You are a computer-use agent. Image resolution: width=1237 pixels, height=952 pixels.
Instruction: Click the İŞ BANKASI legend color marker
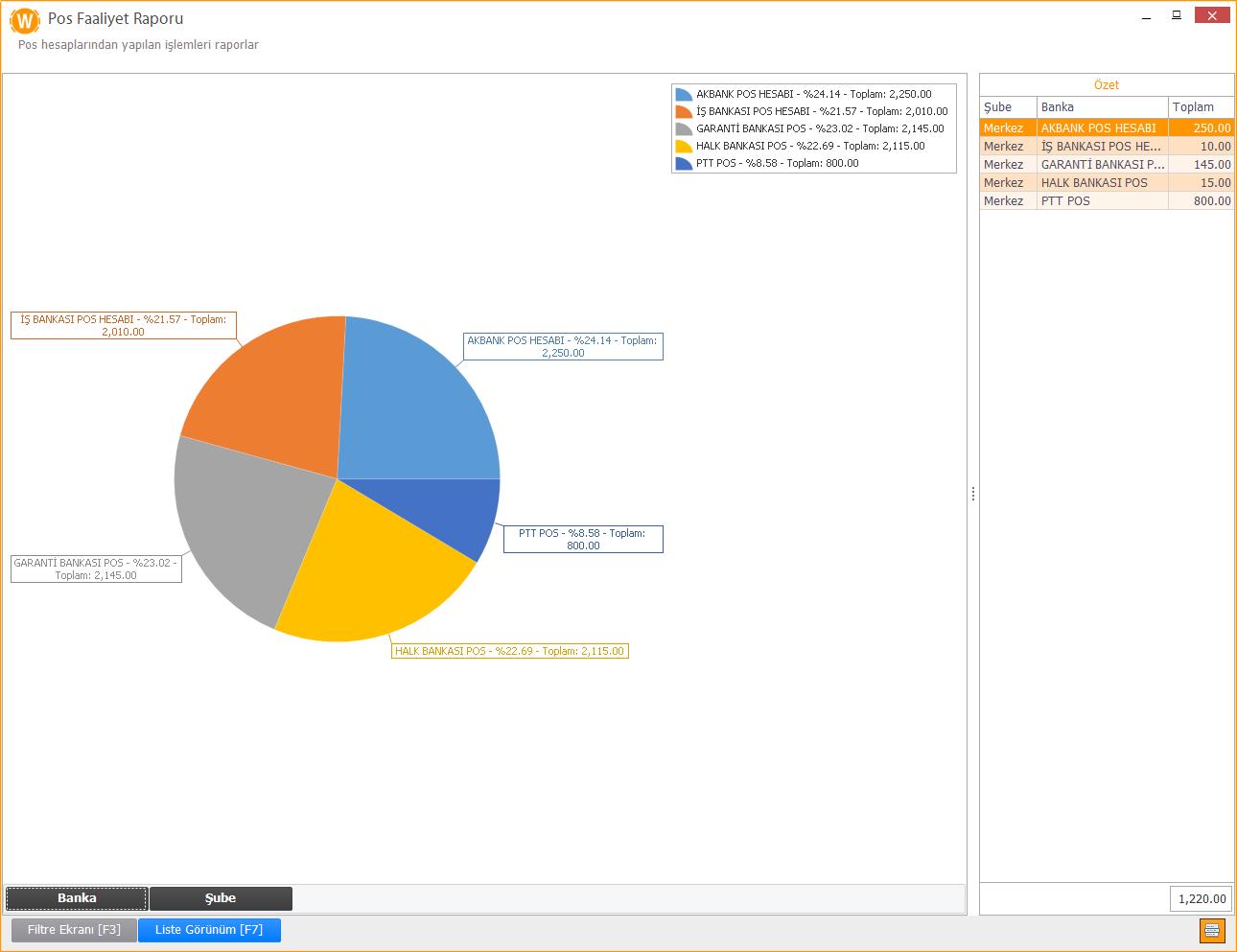click(x=684, y=112)
